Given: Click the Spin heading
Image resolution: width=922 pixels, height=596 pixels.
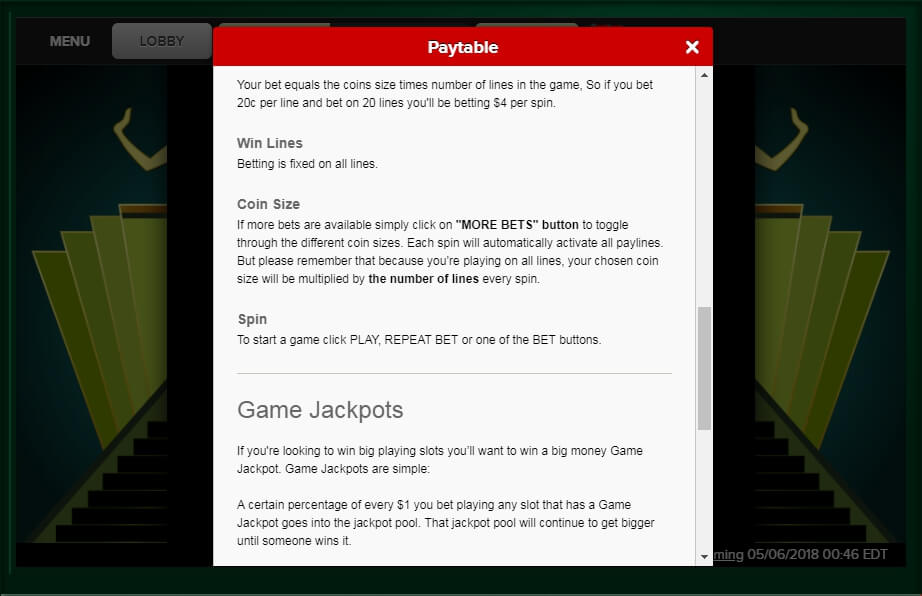Looking at the screenshot, I should tap(252, 319).
